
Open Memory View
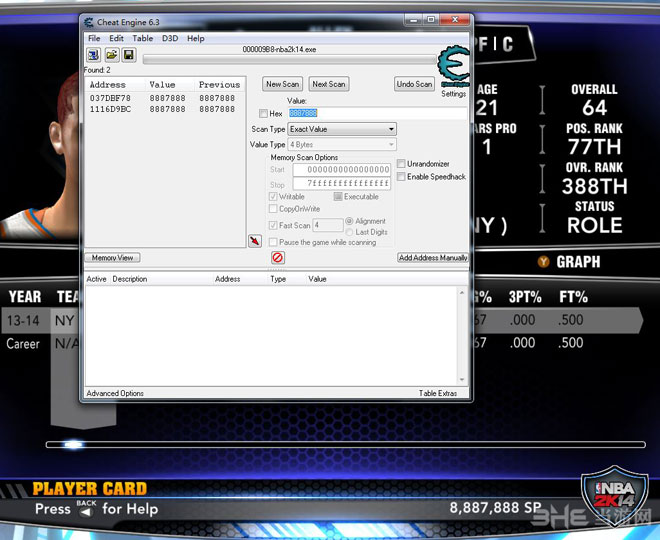pyautogui.click(x=112, y=258)
